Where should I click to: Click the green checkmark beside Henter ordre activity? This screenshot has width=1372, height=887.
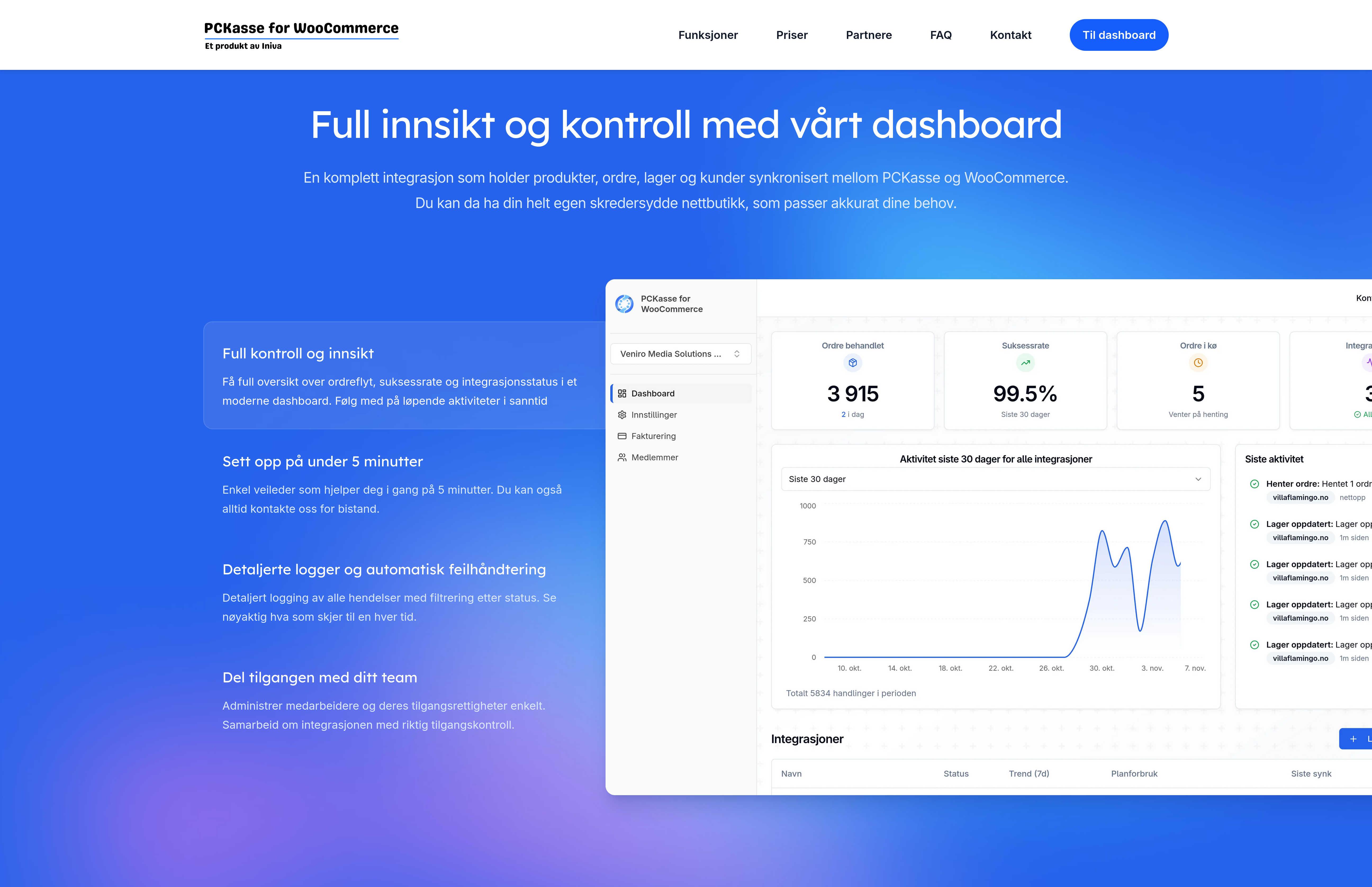(x=1255, y=484)
